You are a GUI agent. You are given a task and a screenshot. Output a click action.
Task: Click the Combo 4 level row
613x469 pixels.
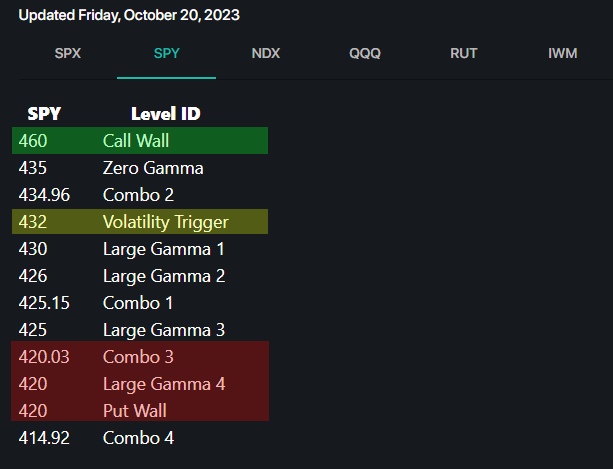140,437
